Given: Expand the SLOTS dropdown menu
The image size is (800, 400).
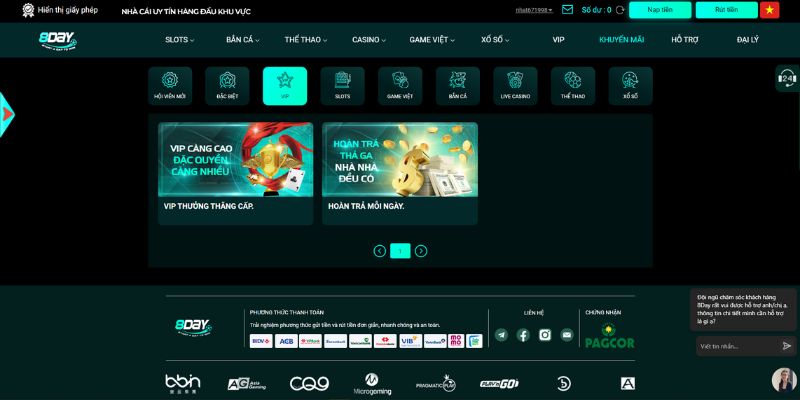Looking at the screenshot, I should (x=179, y=40).
